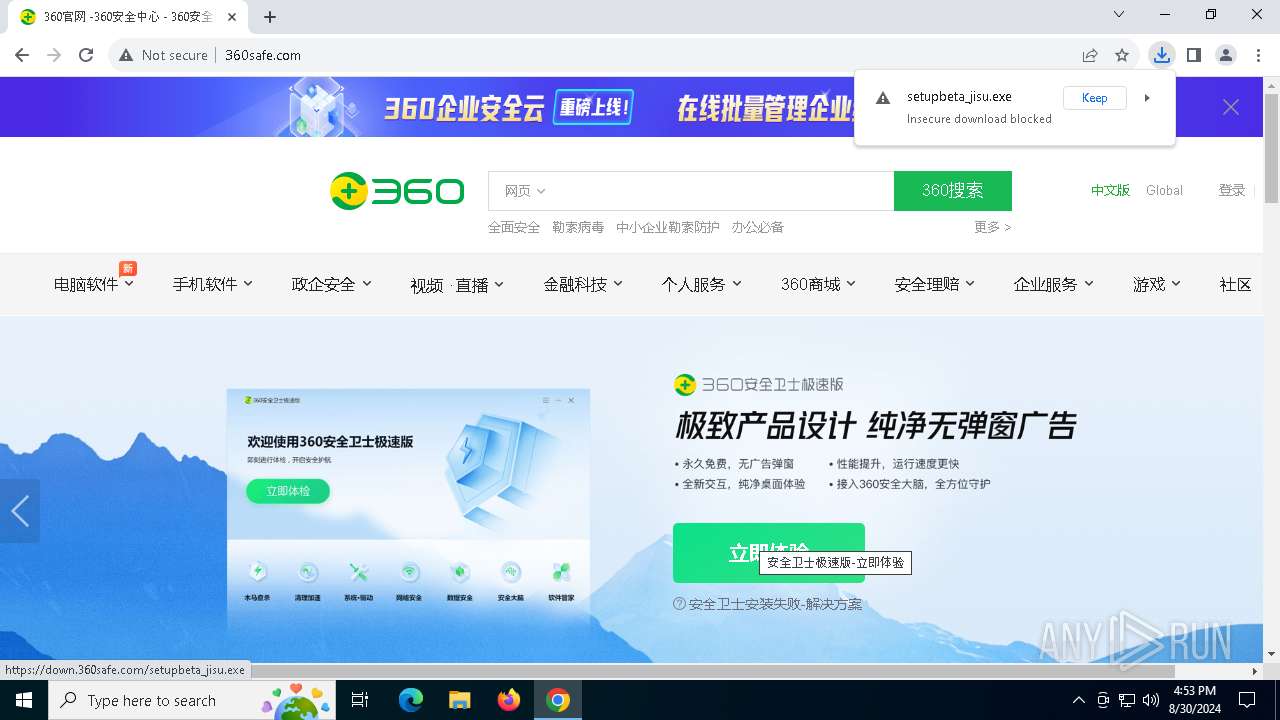The image size is (1280, 720).
Task: Open the 办公必备 link
Action: [x=757, y=227]
